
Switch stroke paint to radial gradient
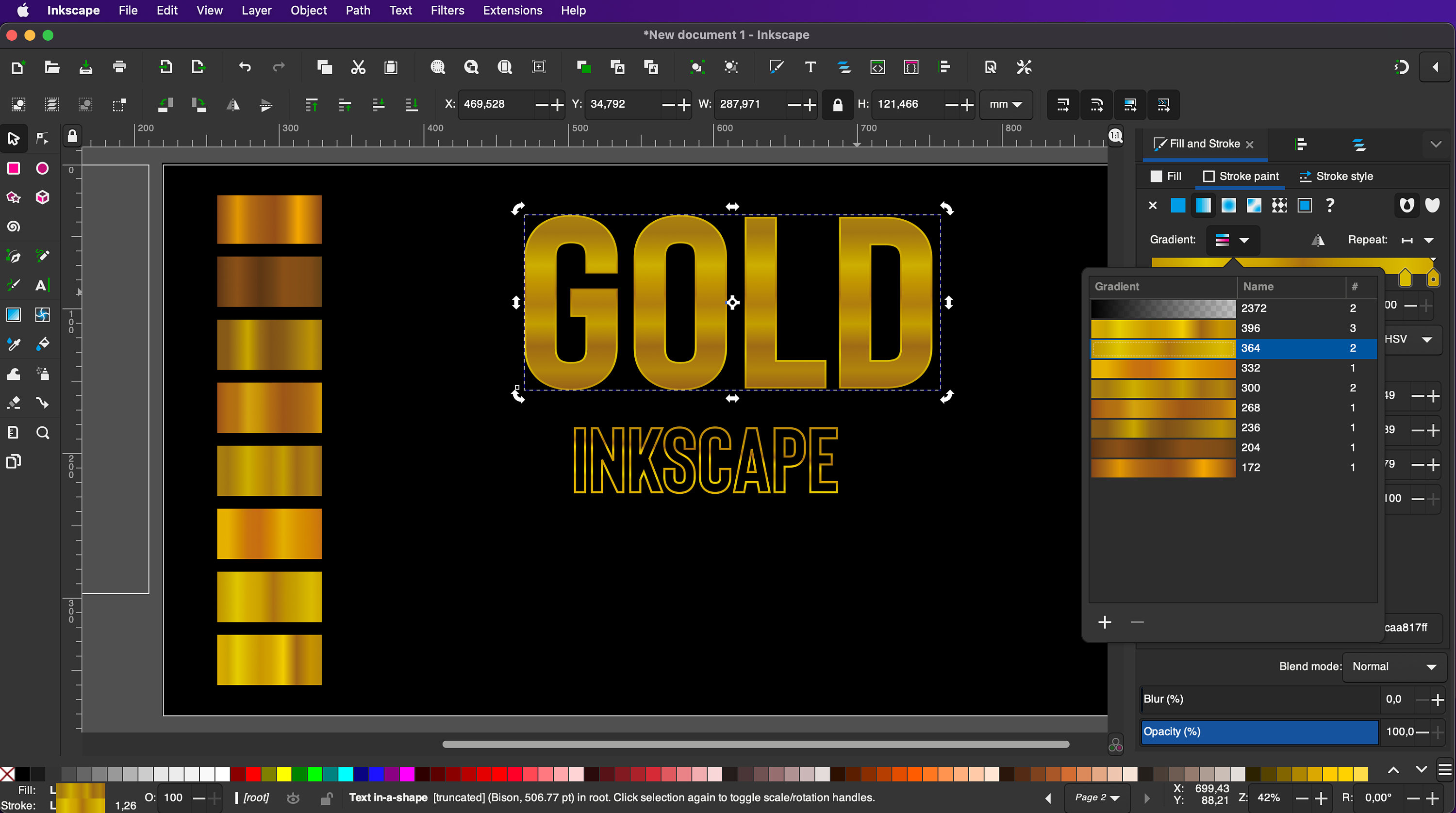coord(1228,205)
